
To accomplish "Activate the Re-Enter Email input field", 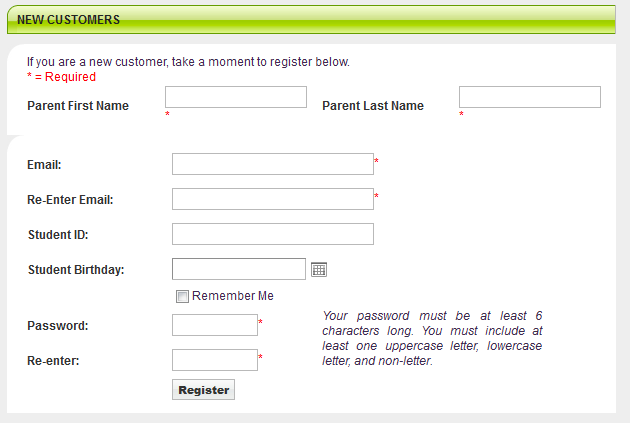I will click(x=273, y=199).
